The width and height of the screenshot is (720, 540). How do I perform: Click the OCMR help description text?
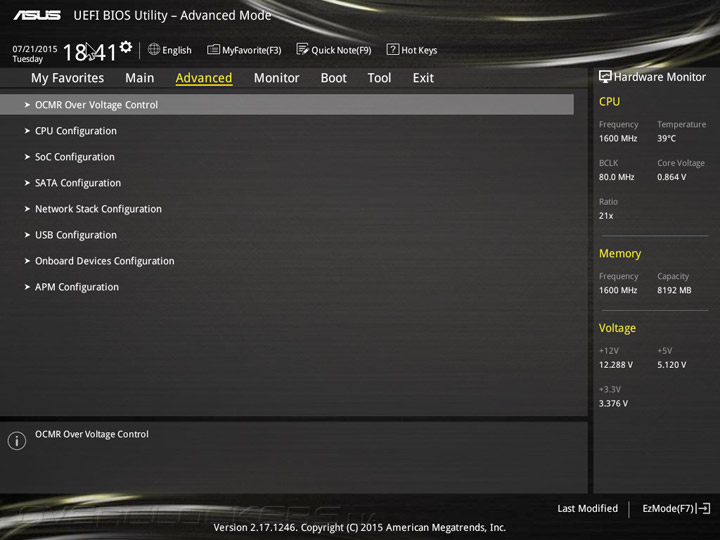tap(92, 434)
